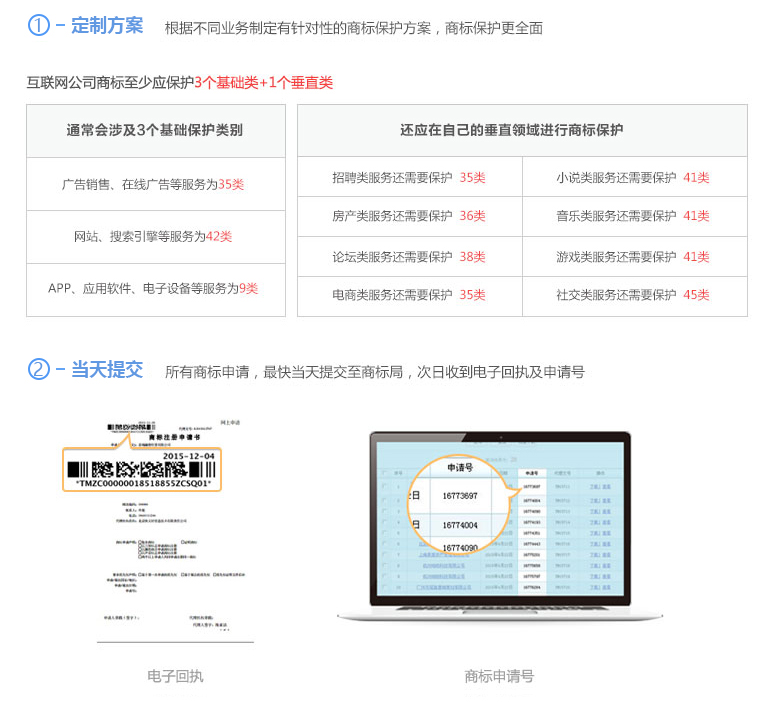Select the 定制方案 heading

[x=106, y=26]
